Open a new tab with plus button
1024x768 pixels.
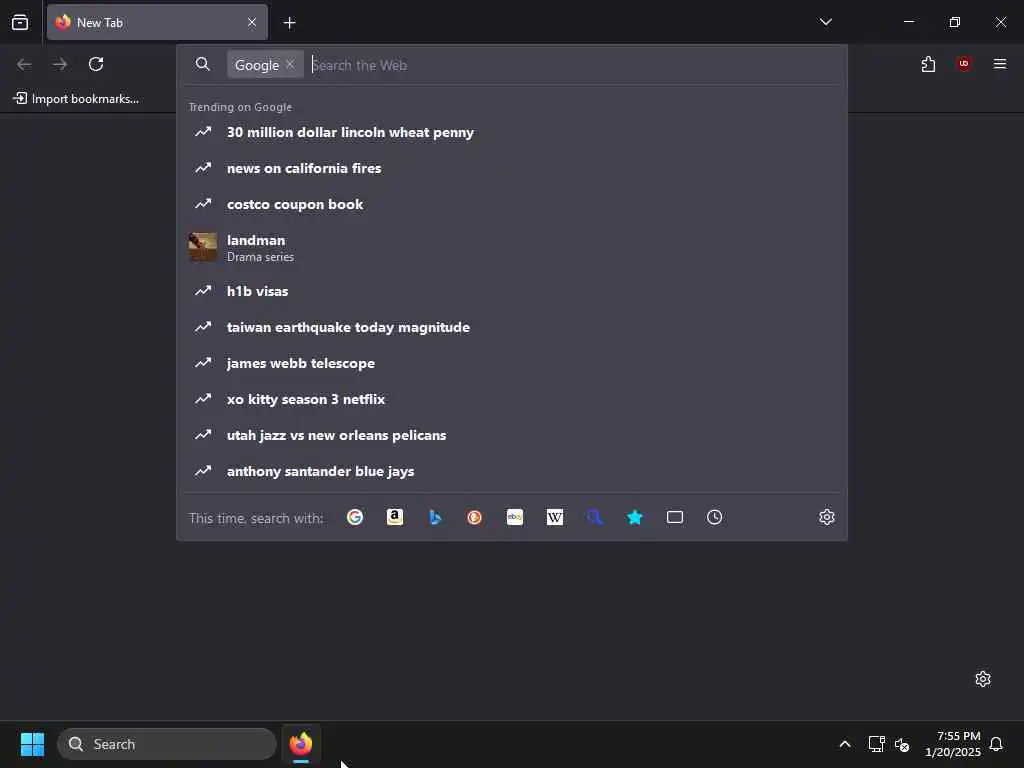point(289,23)
